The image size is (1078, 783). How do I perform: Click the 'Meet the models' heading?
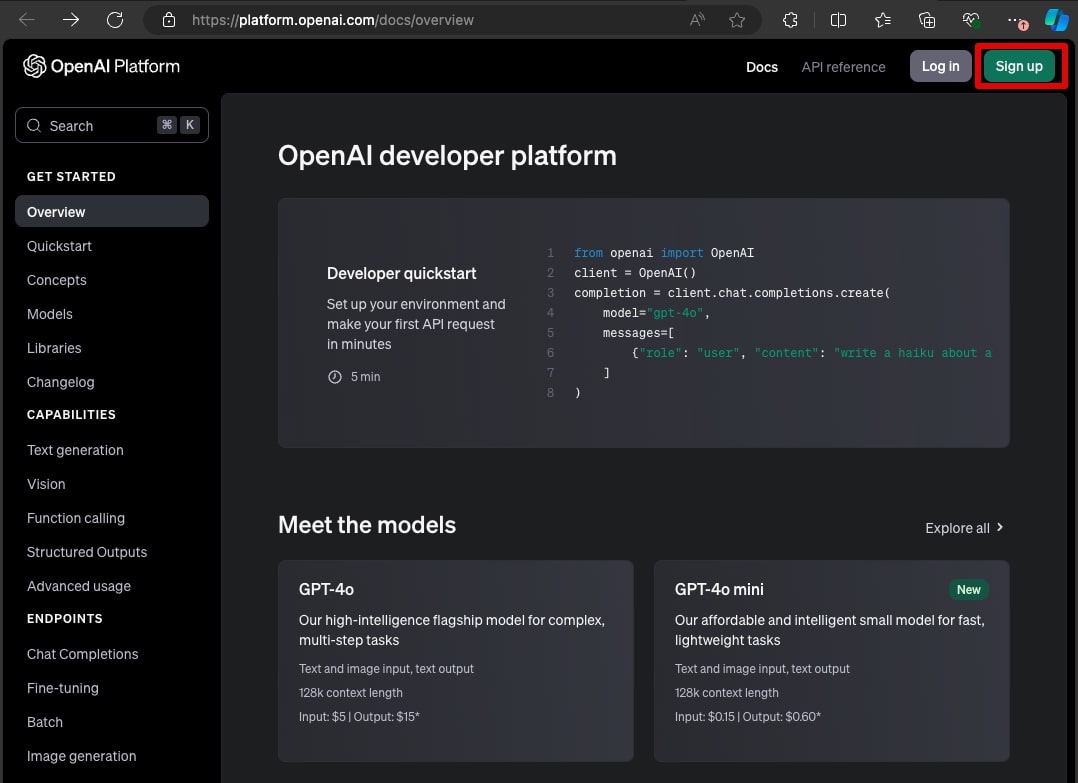point(367,525)
